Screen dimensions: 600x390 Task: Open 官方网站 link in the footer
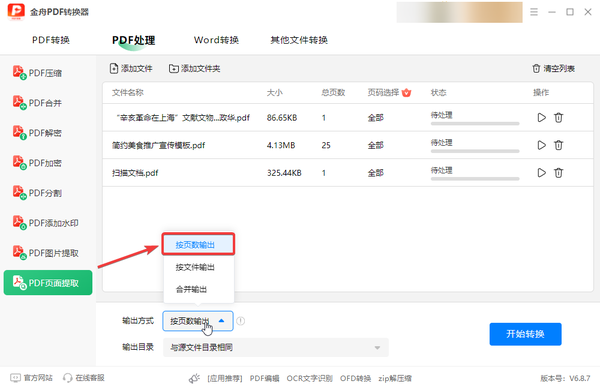click(x=31, y=378)
